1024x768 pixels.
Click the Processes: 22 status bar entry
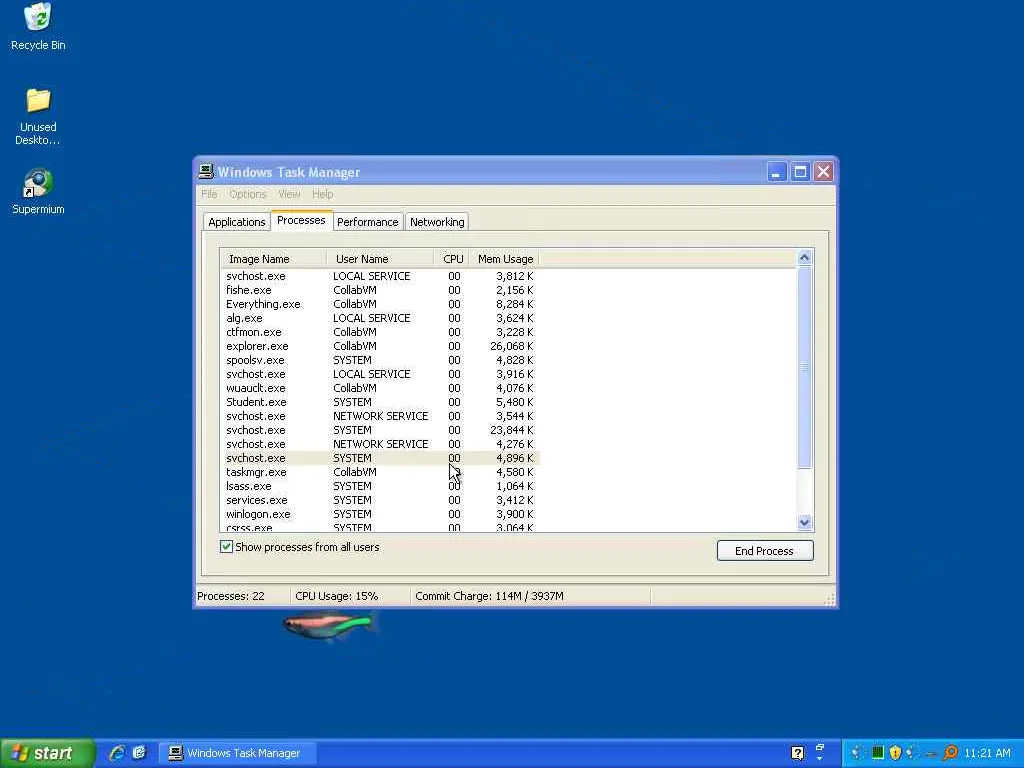pyautogui.click(x=243, y=596)
